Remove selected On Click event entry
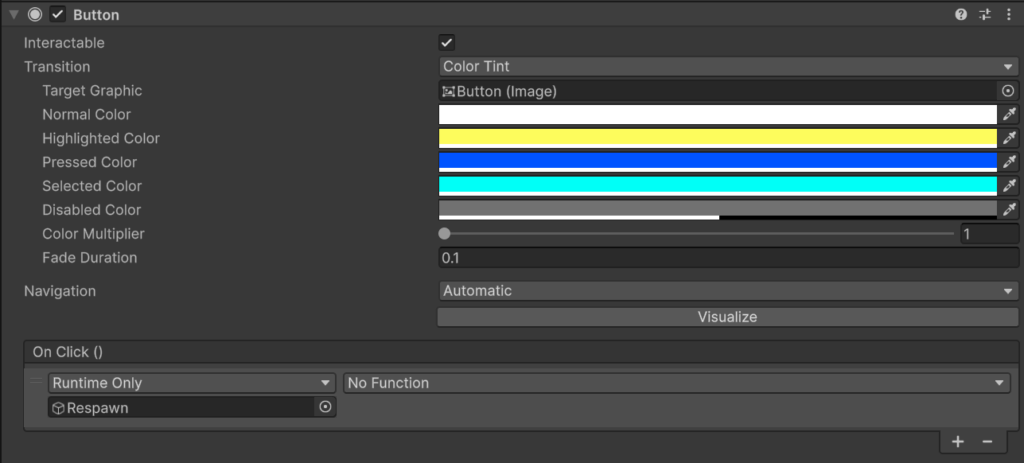Screen dimensions: 1024x463 pos(987,442)
